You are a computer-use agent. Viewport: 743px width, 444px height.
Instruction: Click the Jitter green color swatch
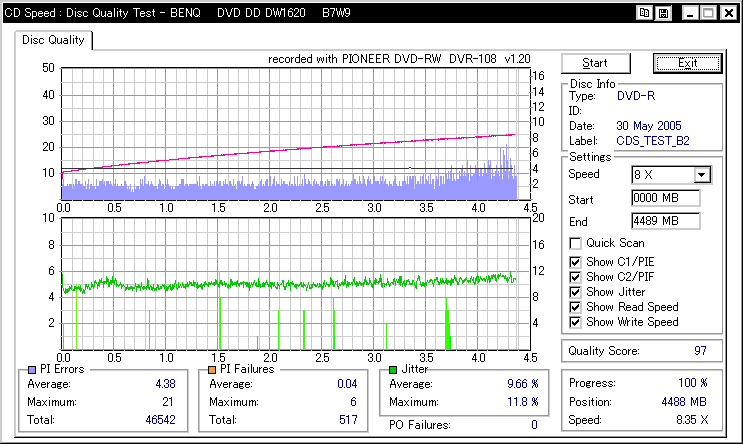click(393, 370)
